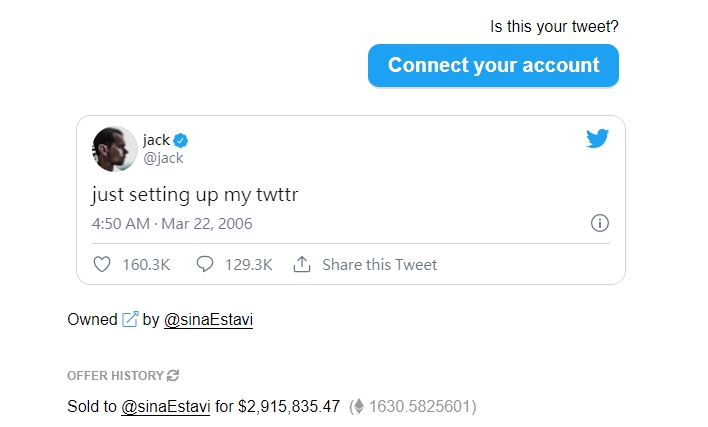
Task: Click the Ethereum diamond icon beside 1630.5825601
Action: click(359, 406)
